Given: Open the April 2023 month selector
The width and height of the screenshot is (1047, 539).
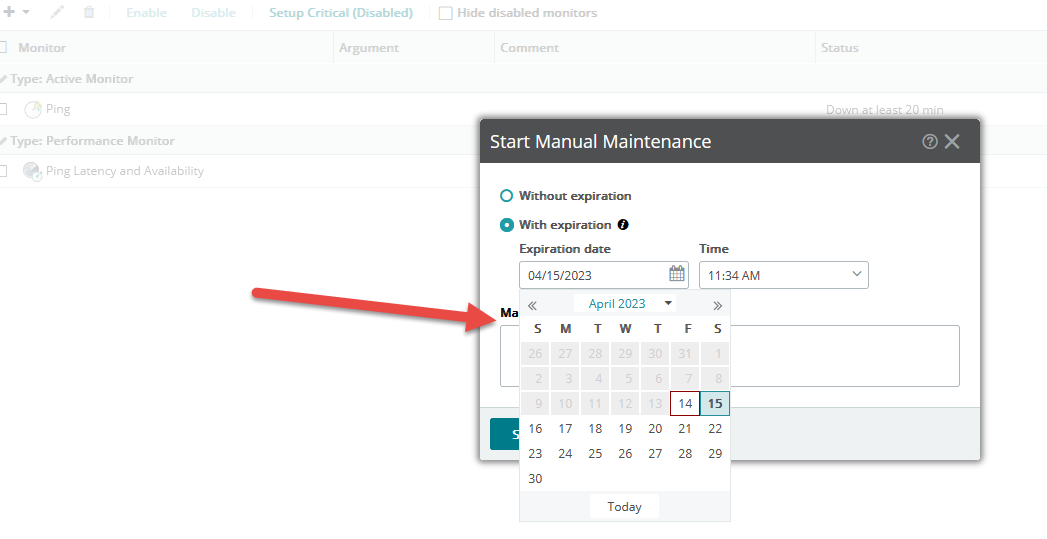Looking at the screenshot, I should pos(625,303).
